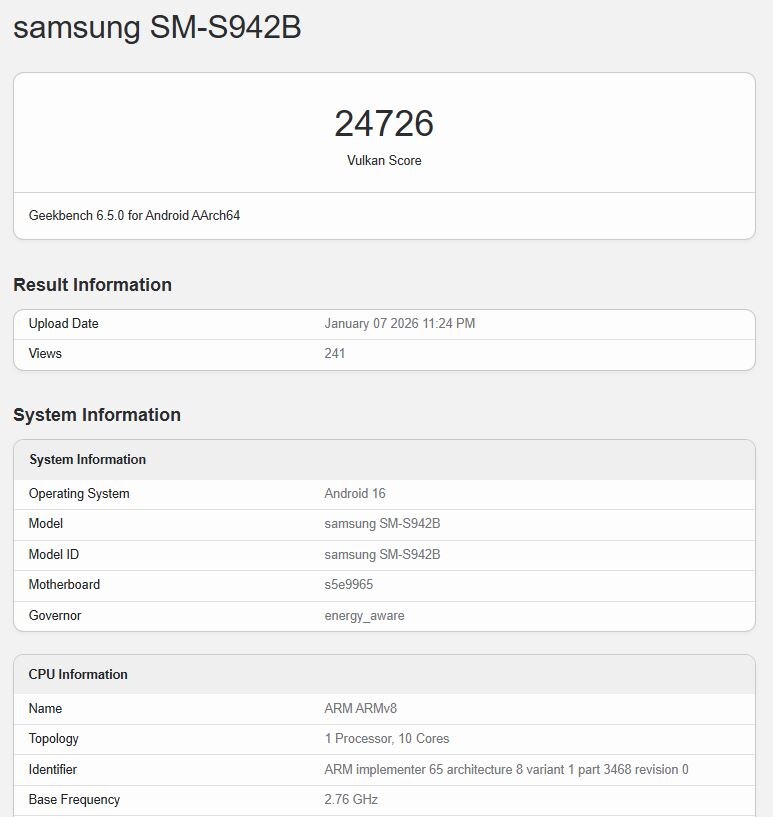Click the Vulkan Score label
Screen dimensions: 773x817
click(x=385, y=160)
